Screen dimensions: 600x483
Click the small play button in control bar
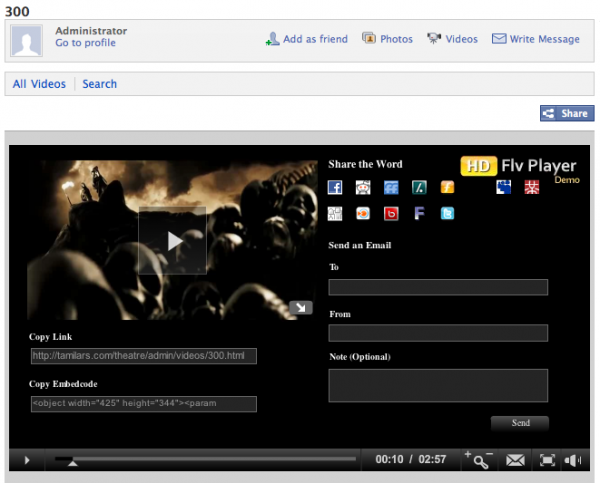27,460
